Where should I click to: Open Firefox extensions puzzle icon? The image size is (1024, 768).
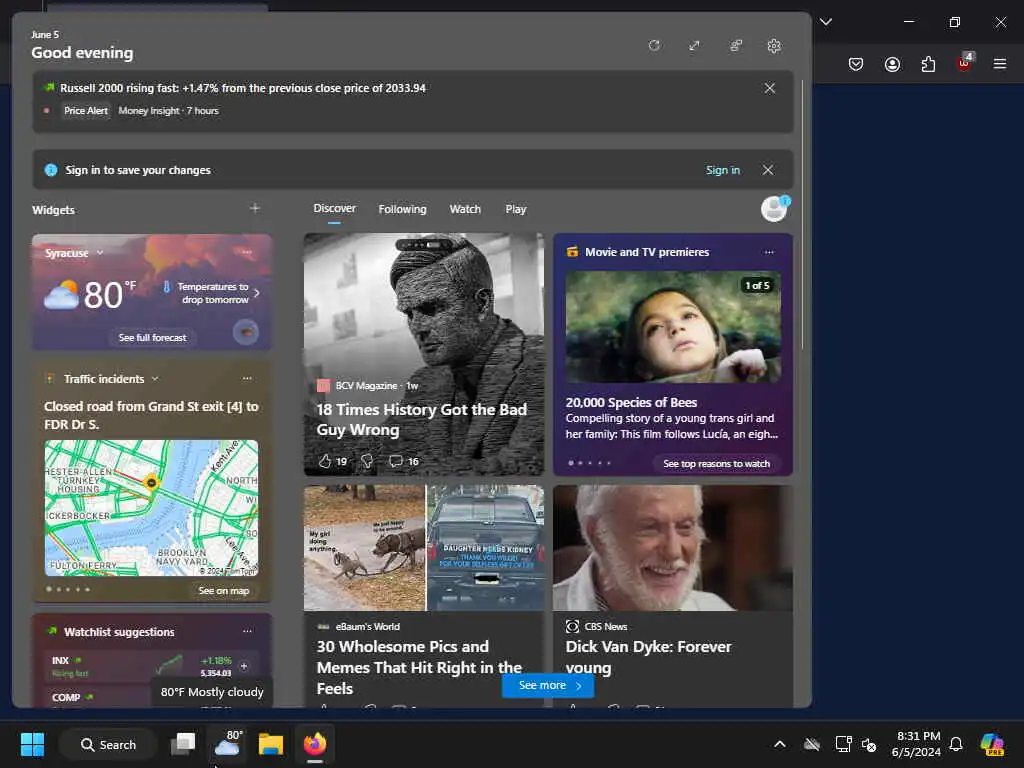click(928, 64)
